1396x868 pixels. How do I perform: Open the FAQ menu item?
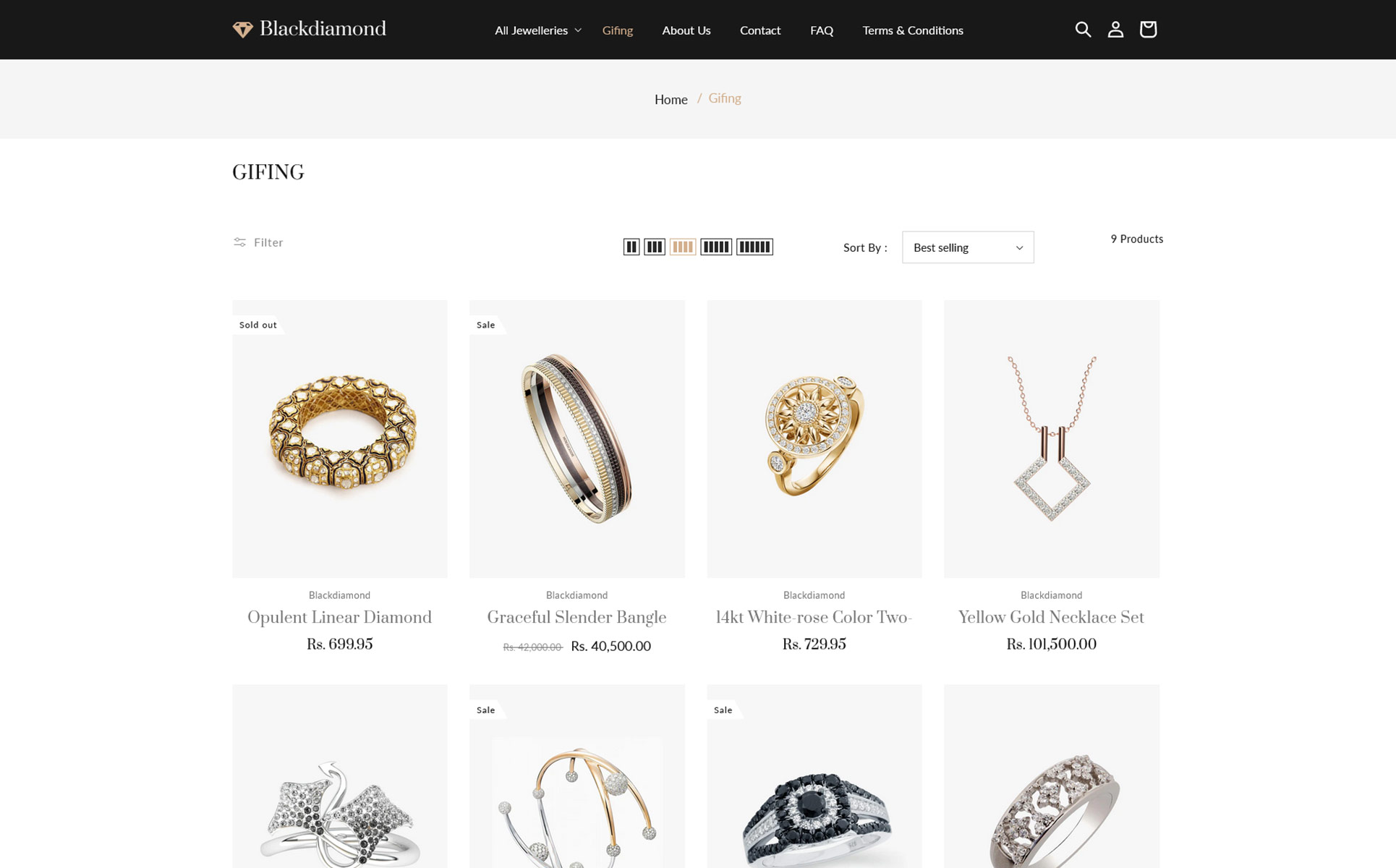click(x=821, y=30)
